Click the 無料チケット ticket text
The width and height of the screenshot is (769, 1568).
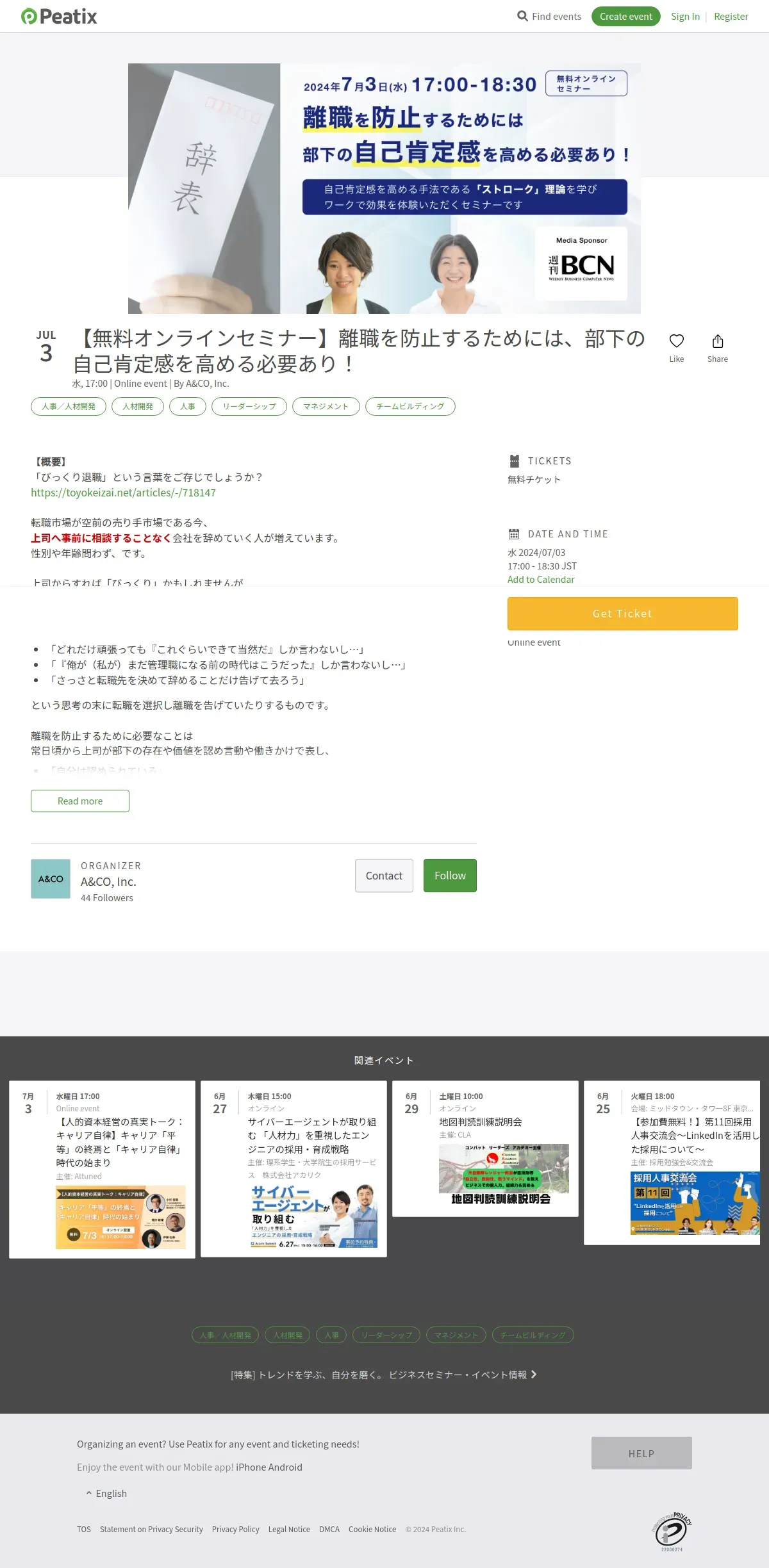point(534,479)
